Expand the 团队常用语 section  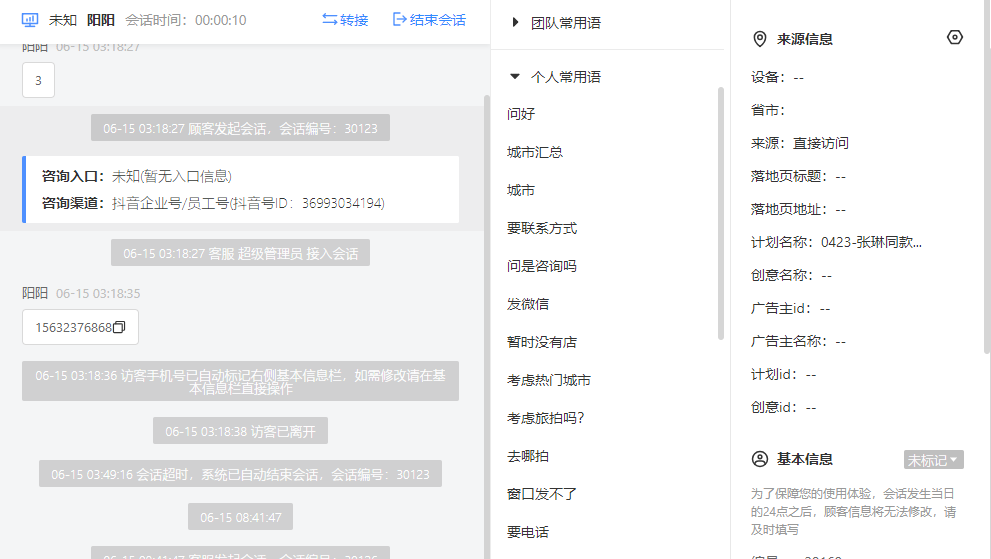(515, 23)
